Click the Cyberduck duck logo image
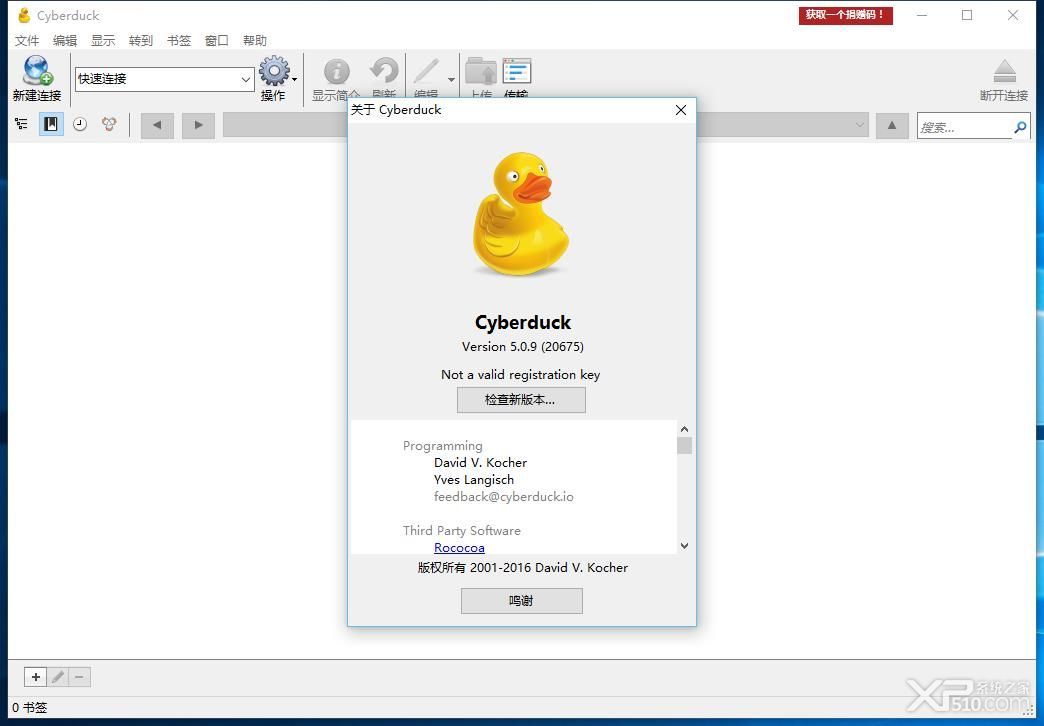 pos(521,214)
